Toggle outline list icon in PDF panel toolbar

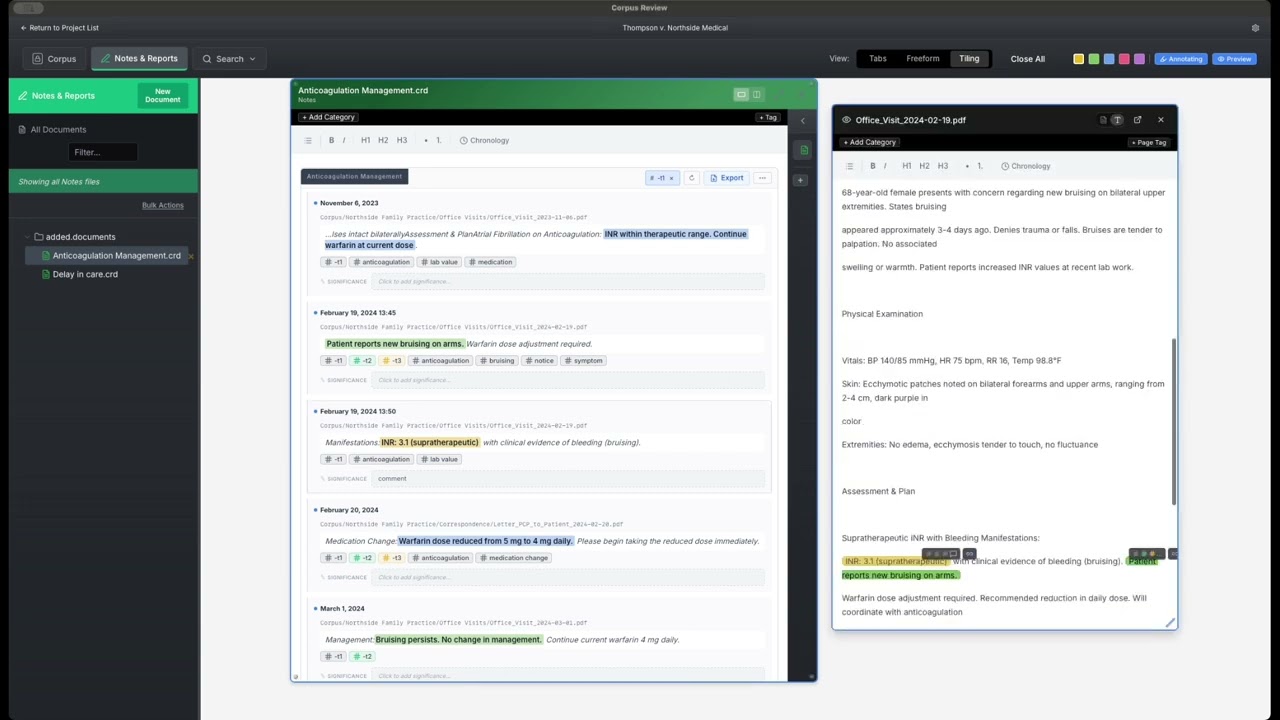[x=849, y=166]
